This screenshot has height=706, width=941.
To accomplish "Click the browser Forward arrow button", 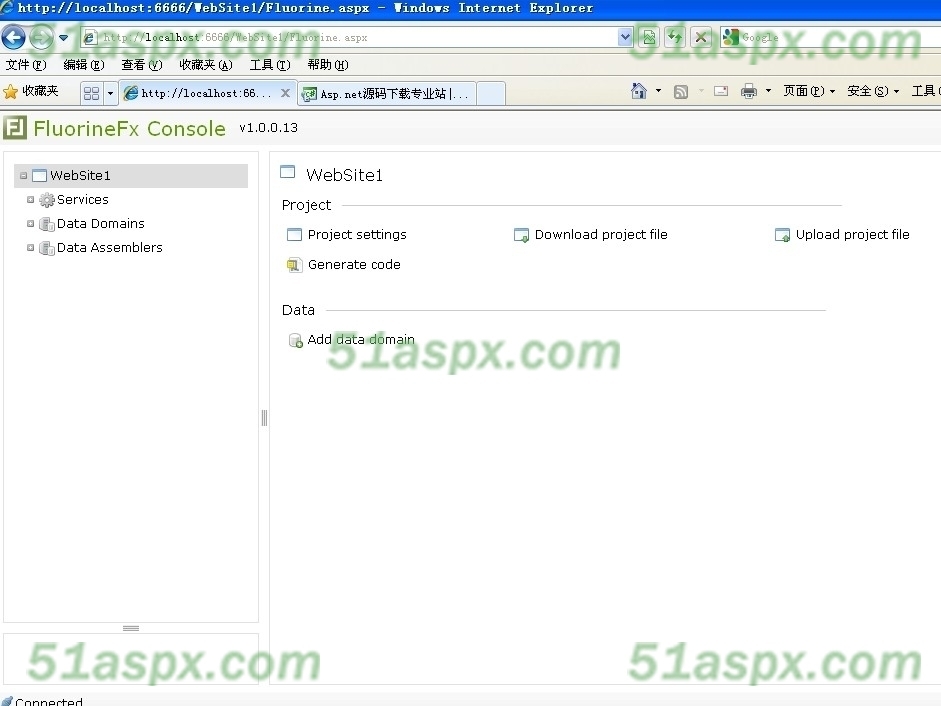I will tap(41, 38).
